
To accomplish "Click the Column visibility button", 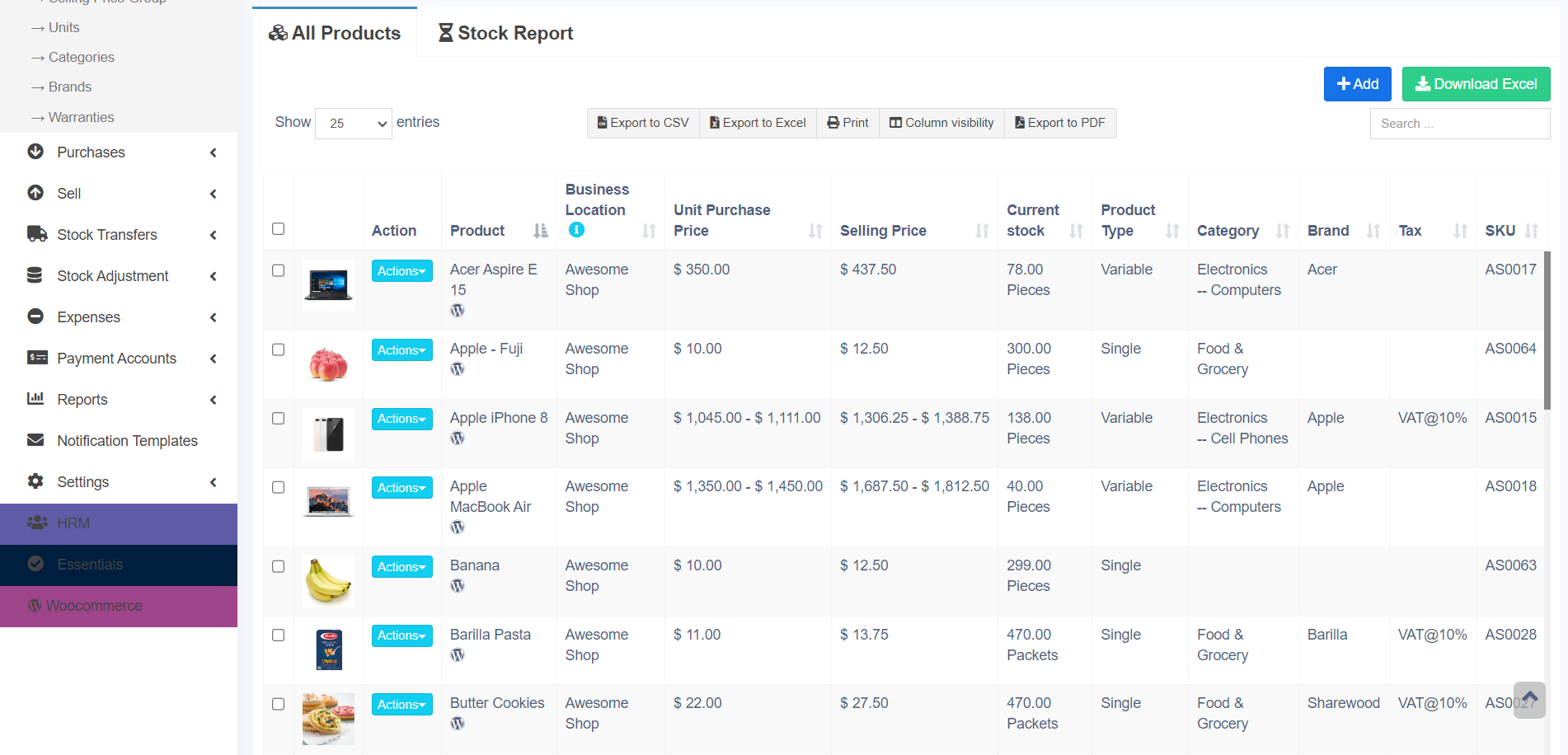I will [942, 123].
